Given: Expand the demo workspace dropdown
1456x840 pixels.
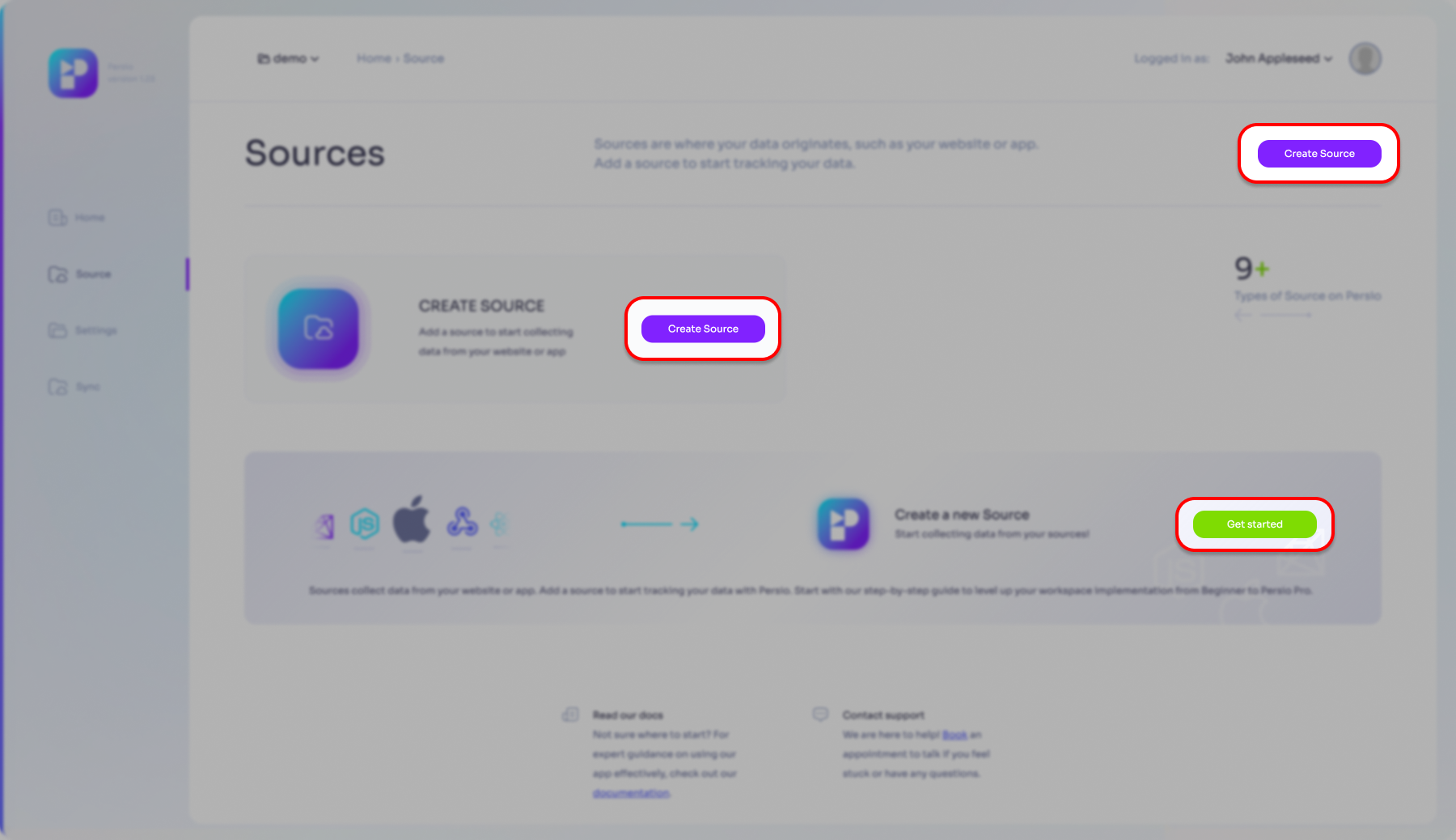Looking at the screenshot, I should coord(288,58).
